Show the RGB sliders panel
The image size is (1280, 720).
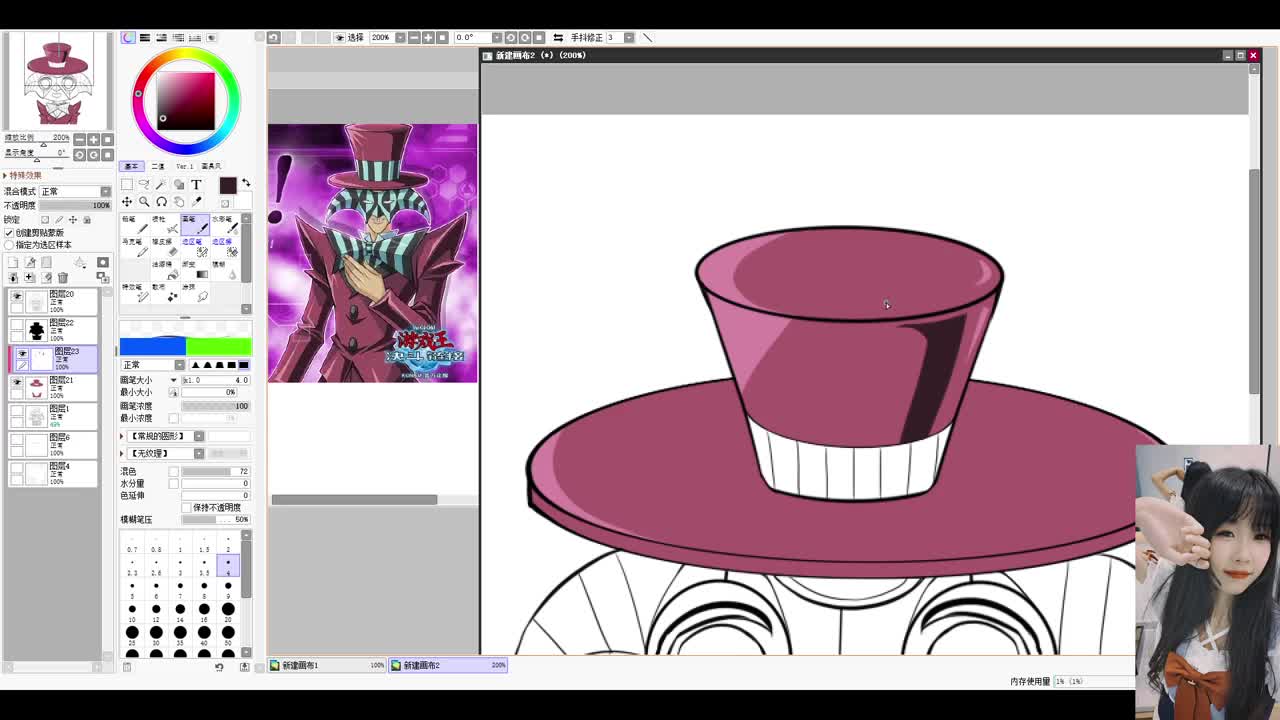pyautogui.click(x=145, y=37)
